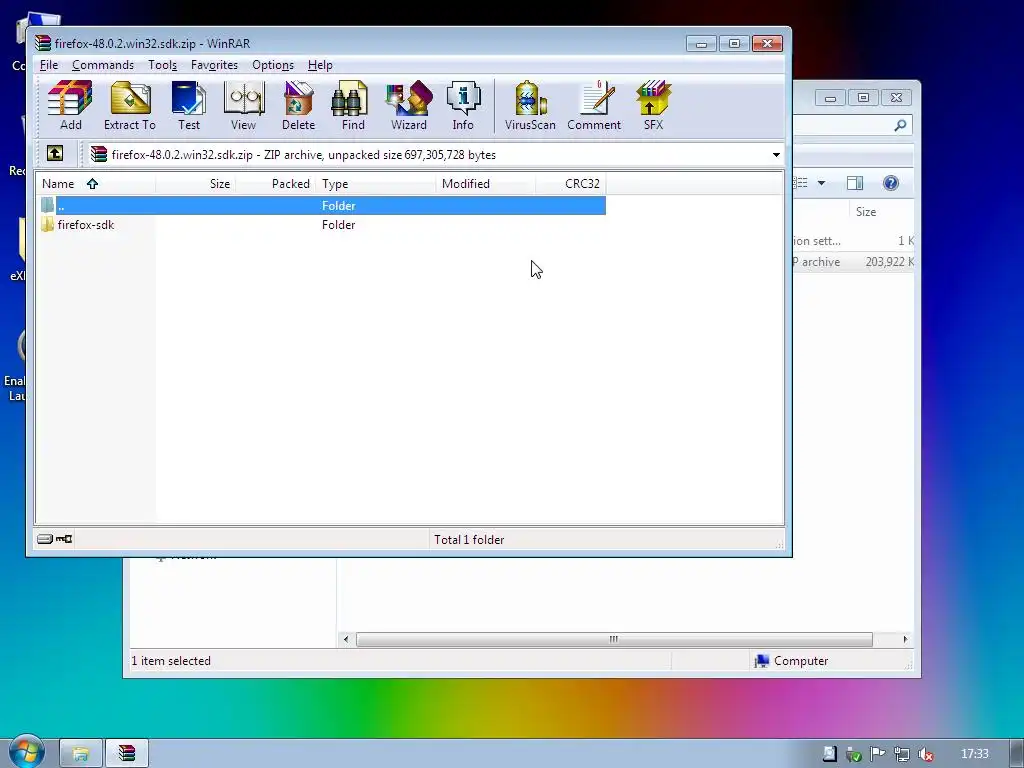
Task: Click the key password icon in status bar
Action: tap(64, 539)
